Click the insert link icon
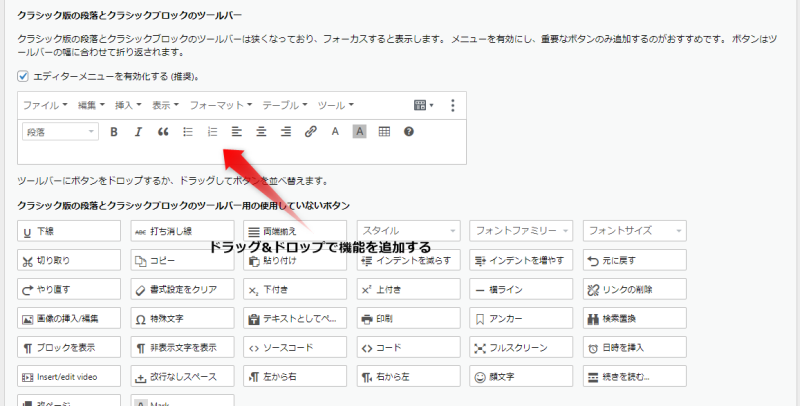This screenshot has width=800, height=406. [x=311, y=132]
